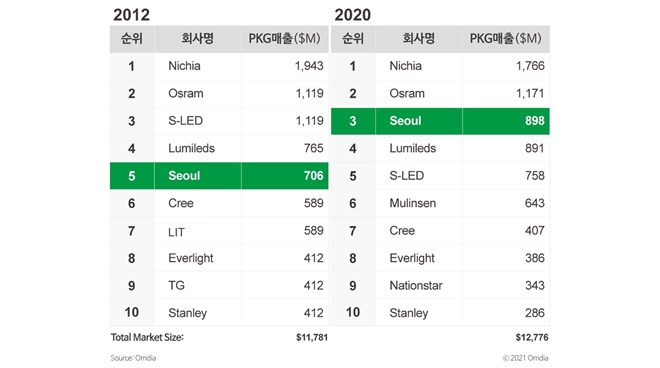This screenshot has height=368, width=660.
Task: Click the 2020 회사명 column header
Action: [x=418, y=39]
